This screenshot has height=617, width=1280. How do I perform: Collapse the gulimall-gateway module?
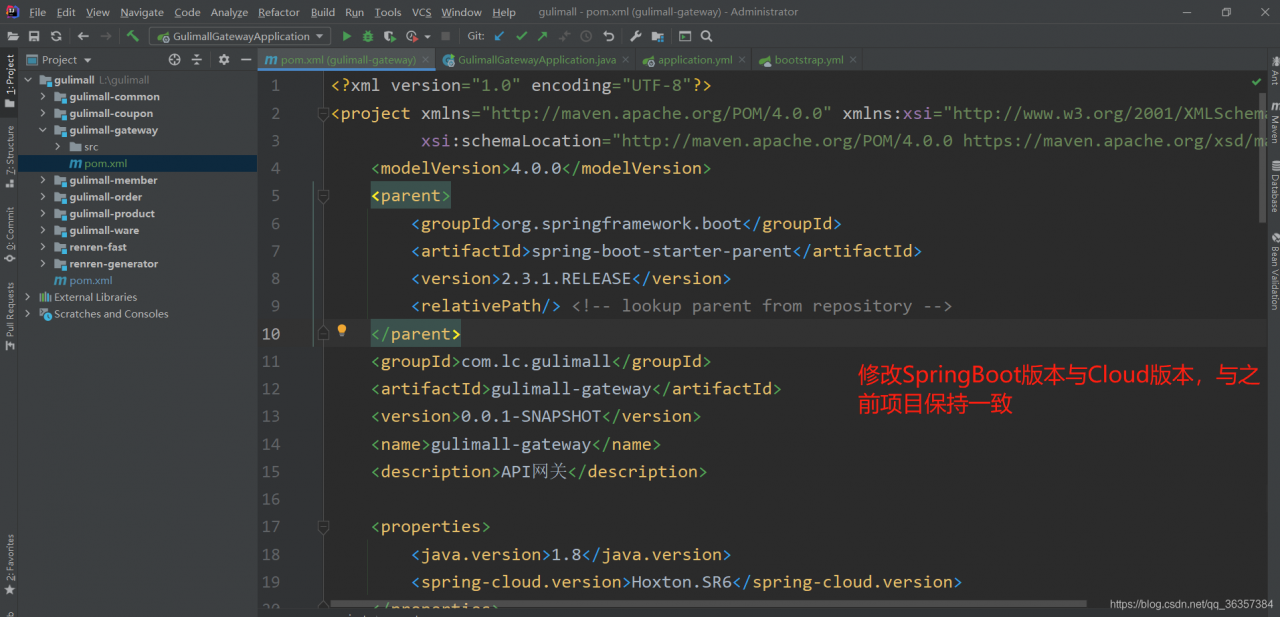pyautogui.click(x=42, y=130)
